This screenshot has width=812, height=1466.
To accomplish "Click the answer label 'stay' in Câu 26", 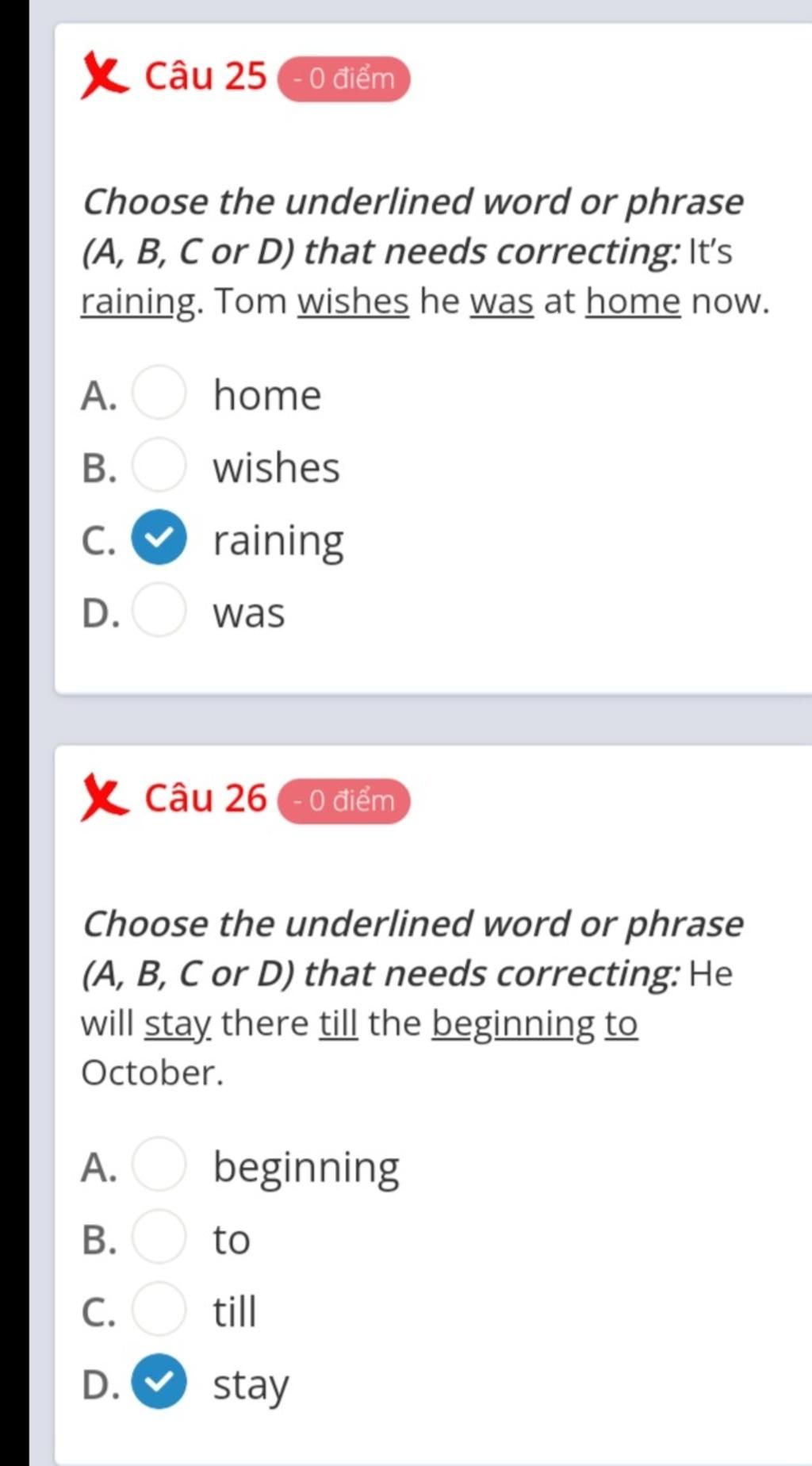I will coord(251,1385).
